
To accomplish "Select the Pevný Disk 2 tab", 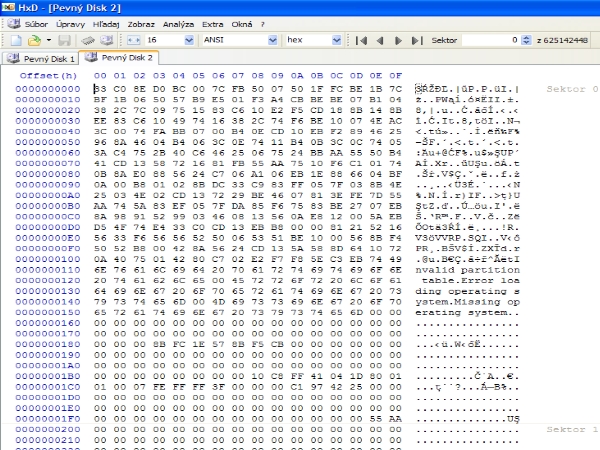I will 118,57.
